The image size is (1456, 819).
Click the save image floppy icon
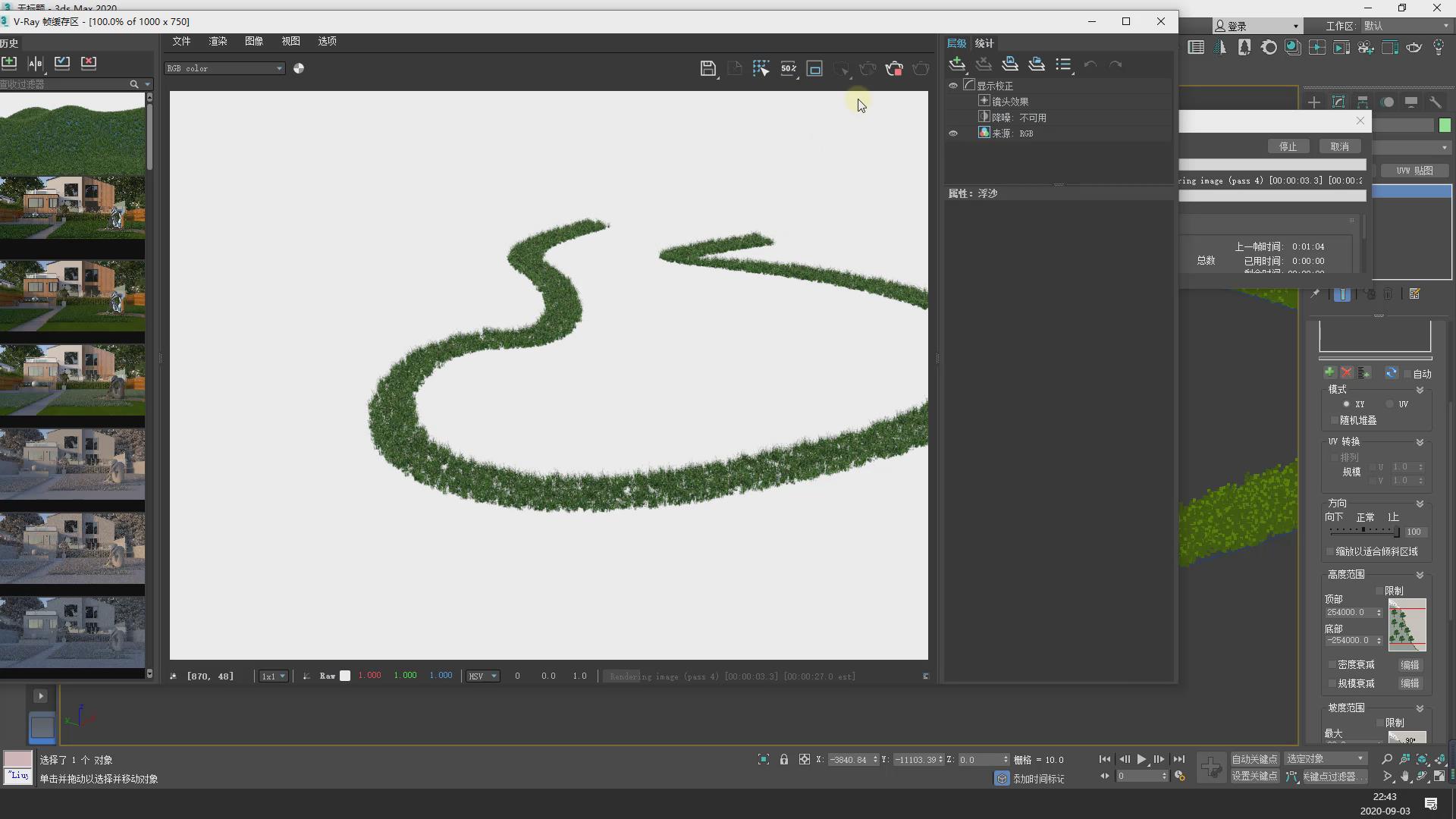click(x=708, y=69)
